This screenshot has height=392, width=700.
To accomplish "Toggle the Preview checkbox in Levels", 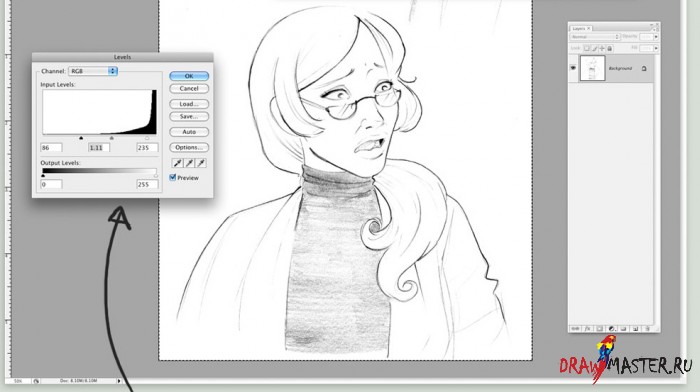I will point(173,177).
